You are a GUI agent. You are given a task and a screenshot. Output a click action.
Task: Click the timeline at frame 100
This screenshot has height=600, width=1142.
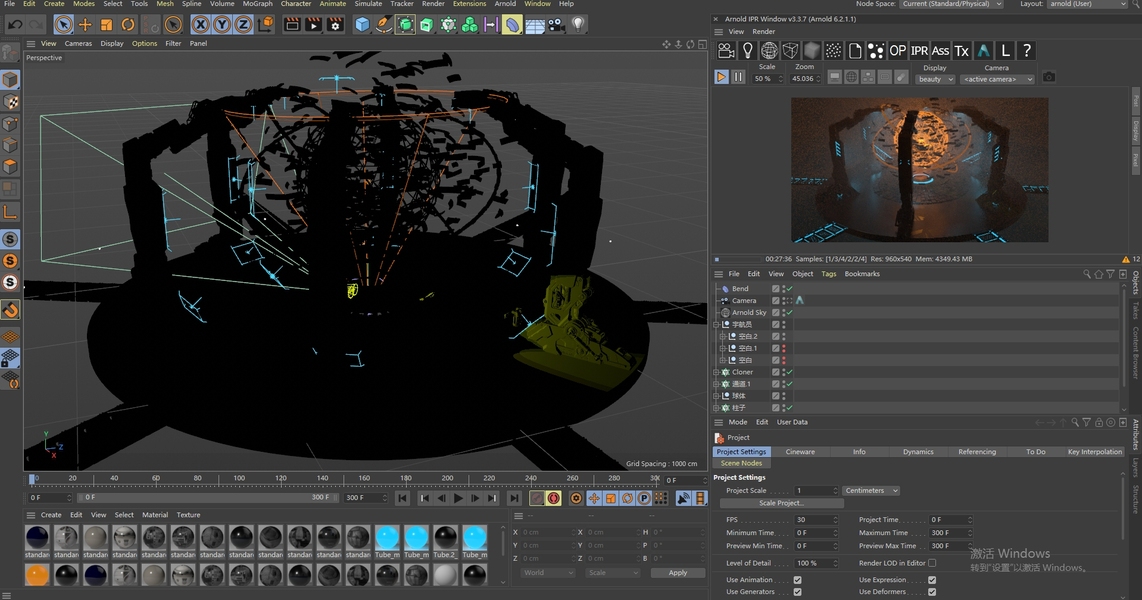coord(239,479)
